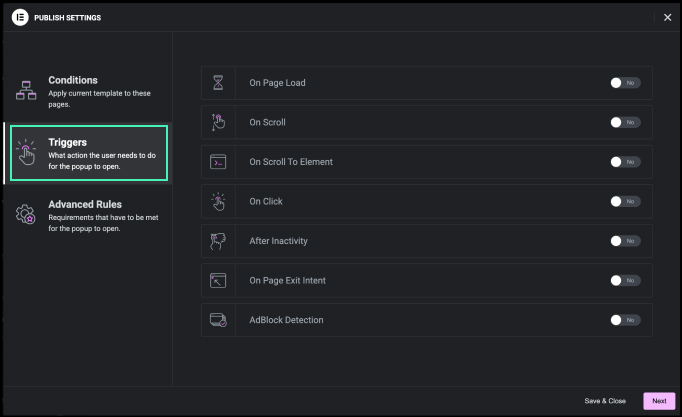Enable the On Click trigger toggle
This screenshot has width=682, height=417.
(x=625, y=201)
